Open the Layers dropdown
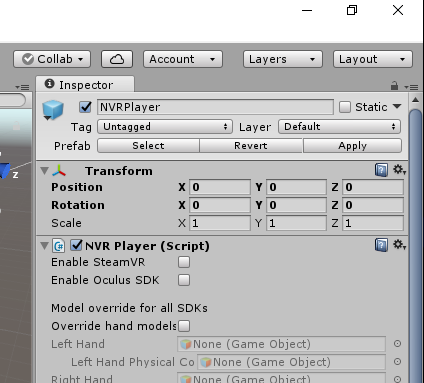Viewport: 424px width, 383px height. point(283,59)
